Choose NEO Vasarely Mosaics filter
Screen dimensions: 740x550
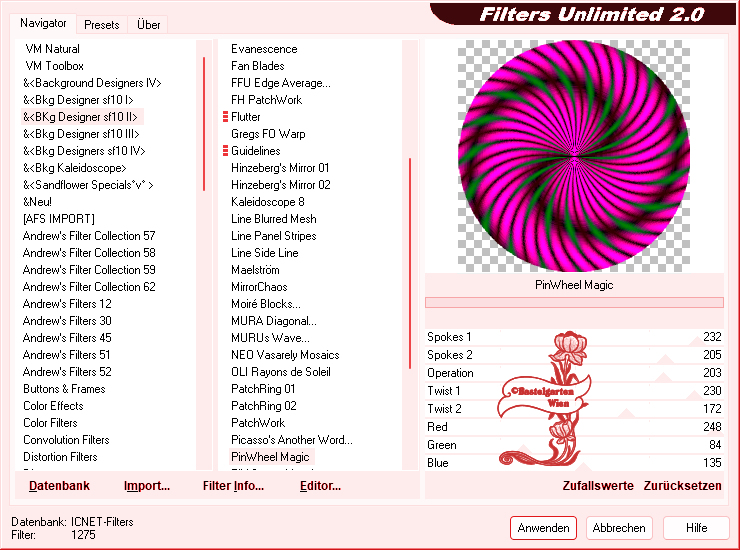[x=285, y=355]
